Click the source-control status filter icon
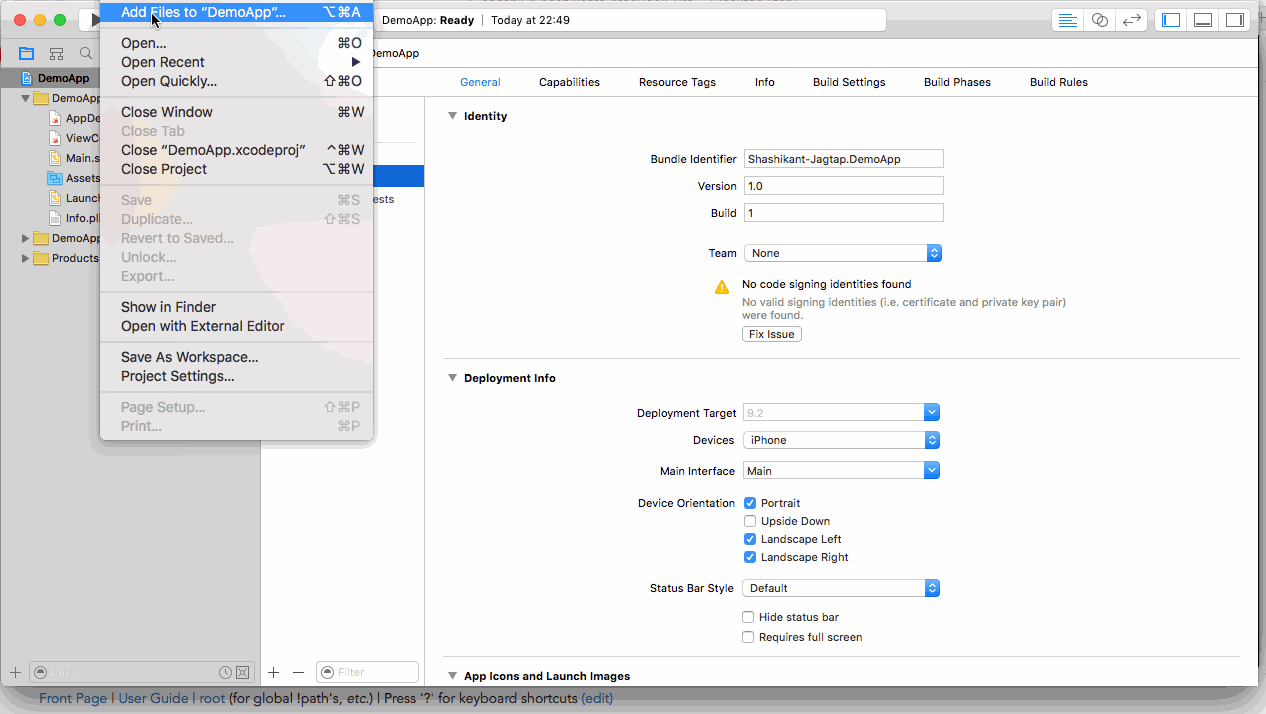The image size is (1266, 714). pos(242,673)
